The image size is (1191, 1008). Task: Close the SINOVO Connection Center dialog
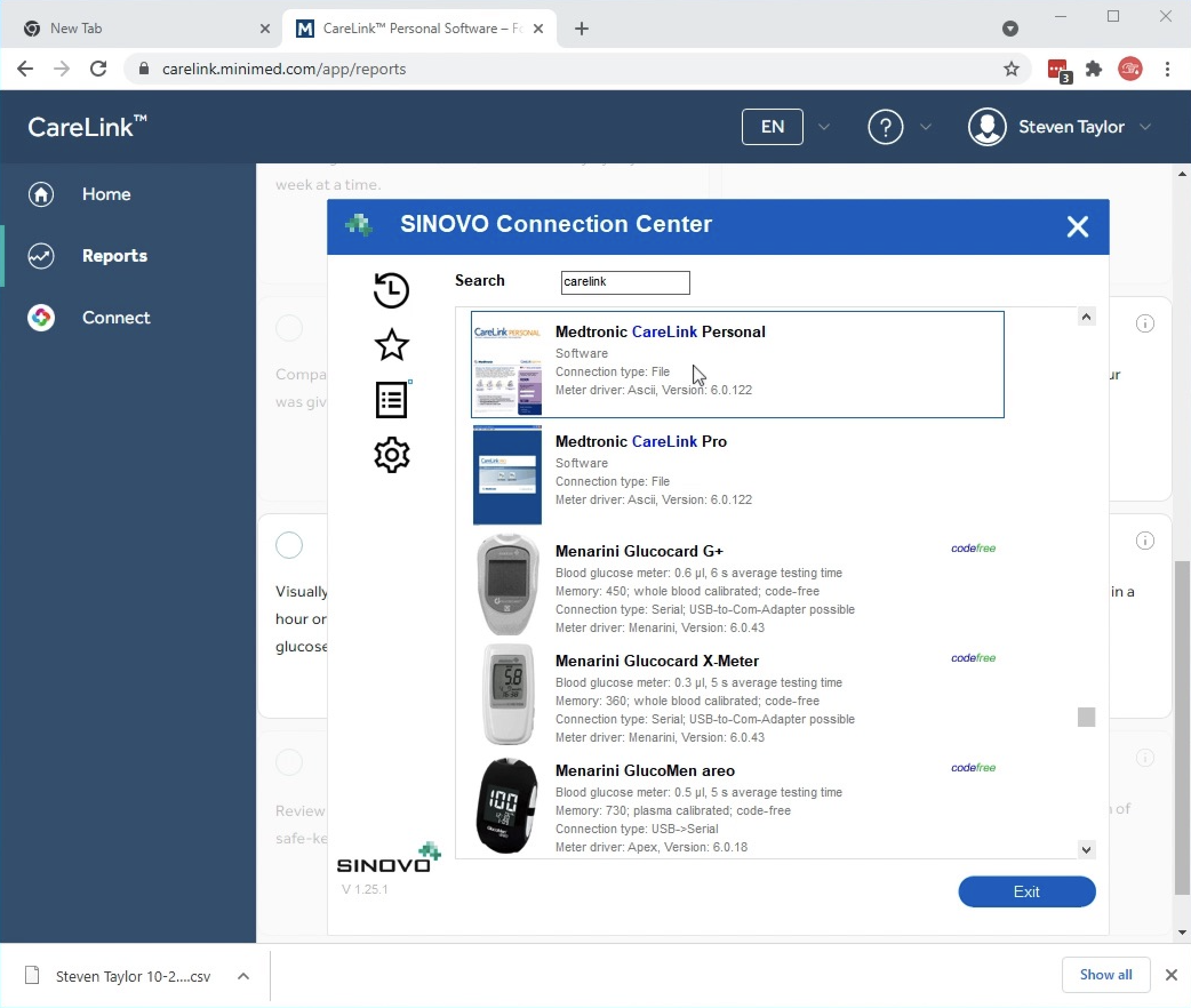(x=1077, y=227)
